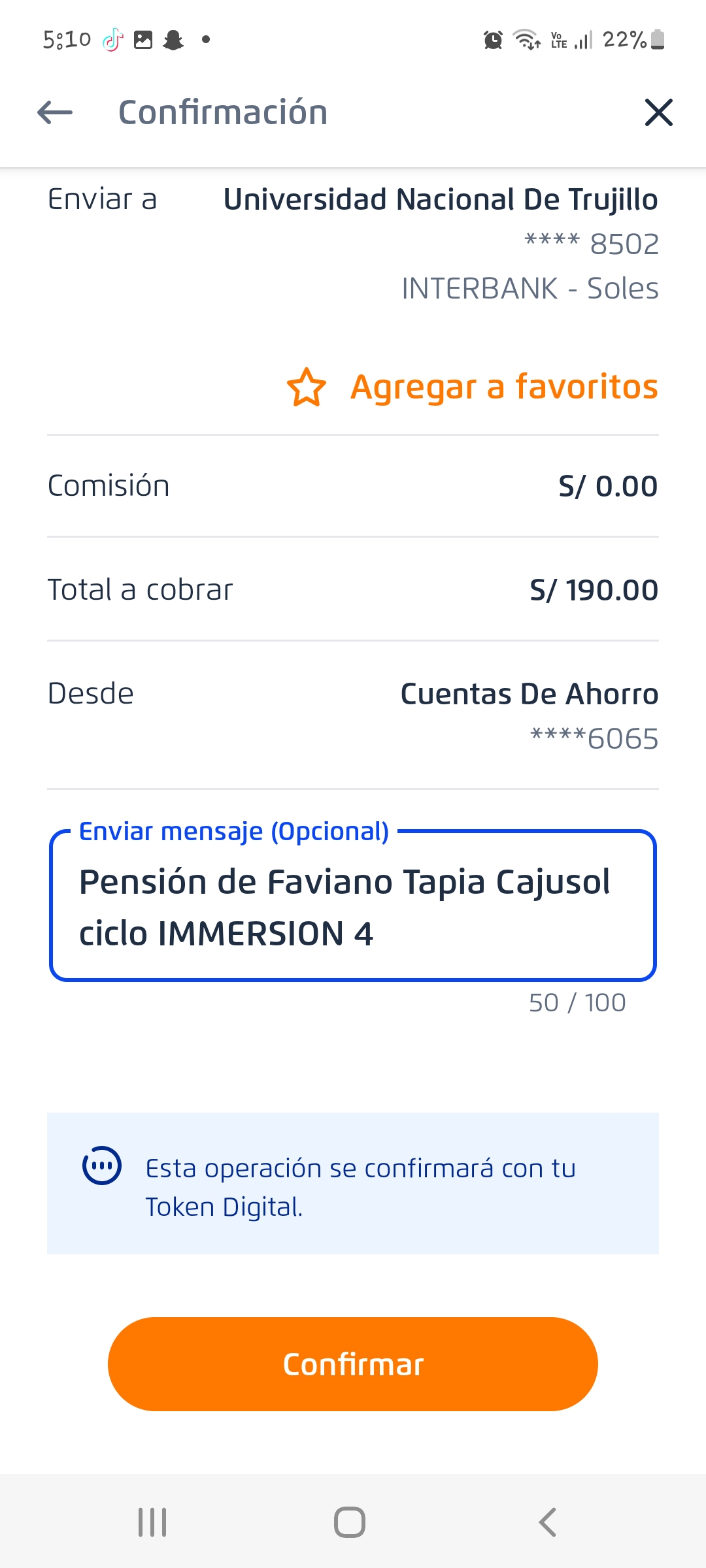Tap the Universidad Nacional De Trujillo recipient
This screenshot has height=1568, width=706.
pyautogui.click(x=440, y=200)
